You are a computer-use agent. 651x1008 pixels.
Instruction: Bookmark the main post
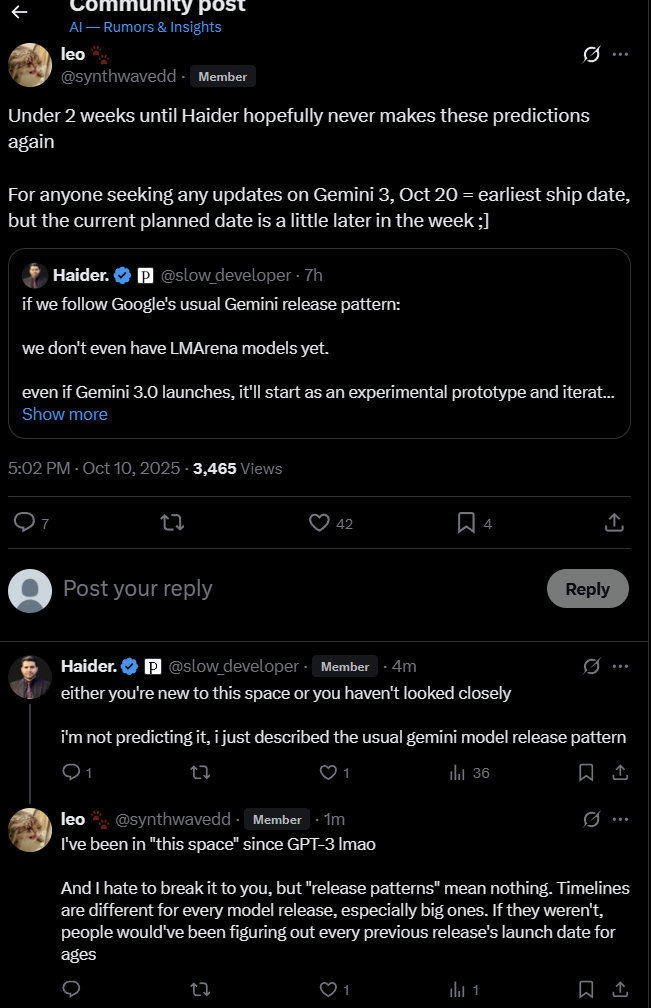[466, 522]
